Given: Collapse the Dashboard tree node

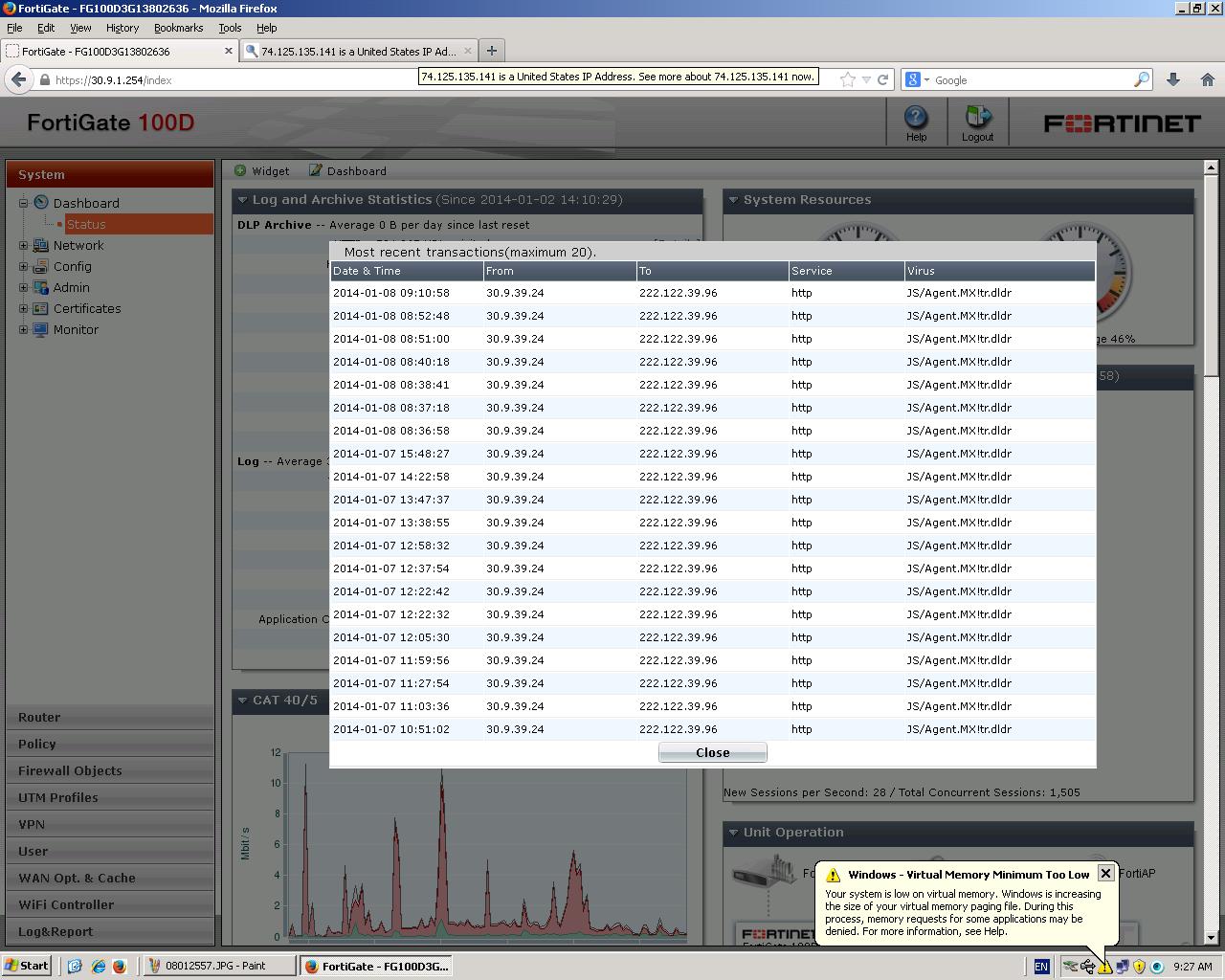Looking at the screenshot, I should point(24,203).
